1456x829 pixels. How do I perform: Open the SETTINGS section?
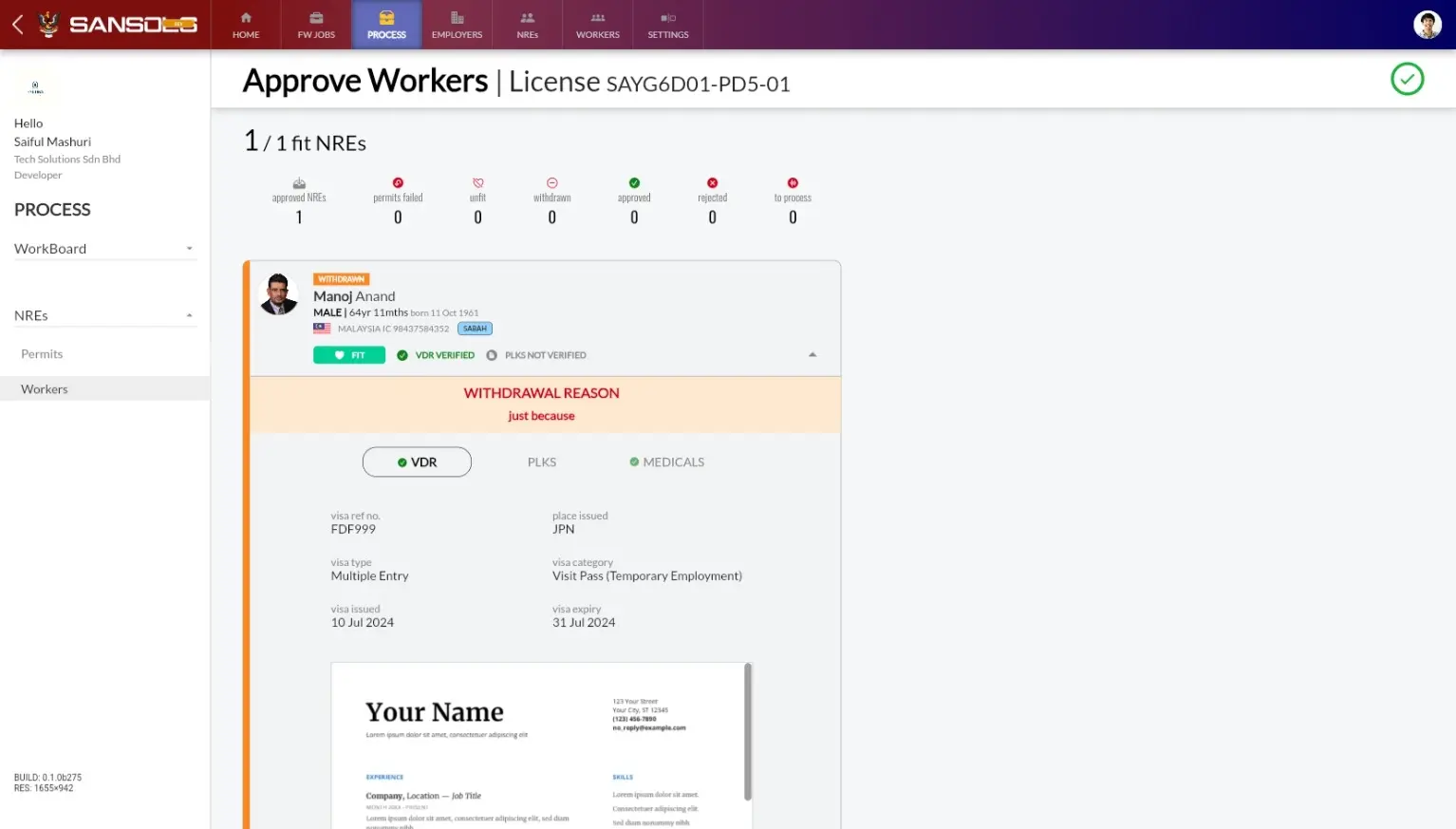(668, 25)
